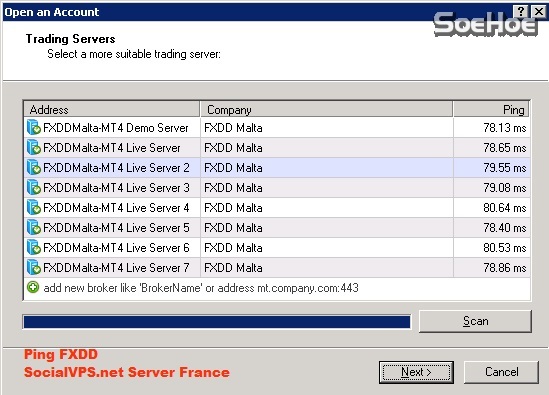
Task: Select FXDDMalta-MT4 Live Server address without number
Action: [112, 148]
